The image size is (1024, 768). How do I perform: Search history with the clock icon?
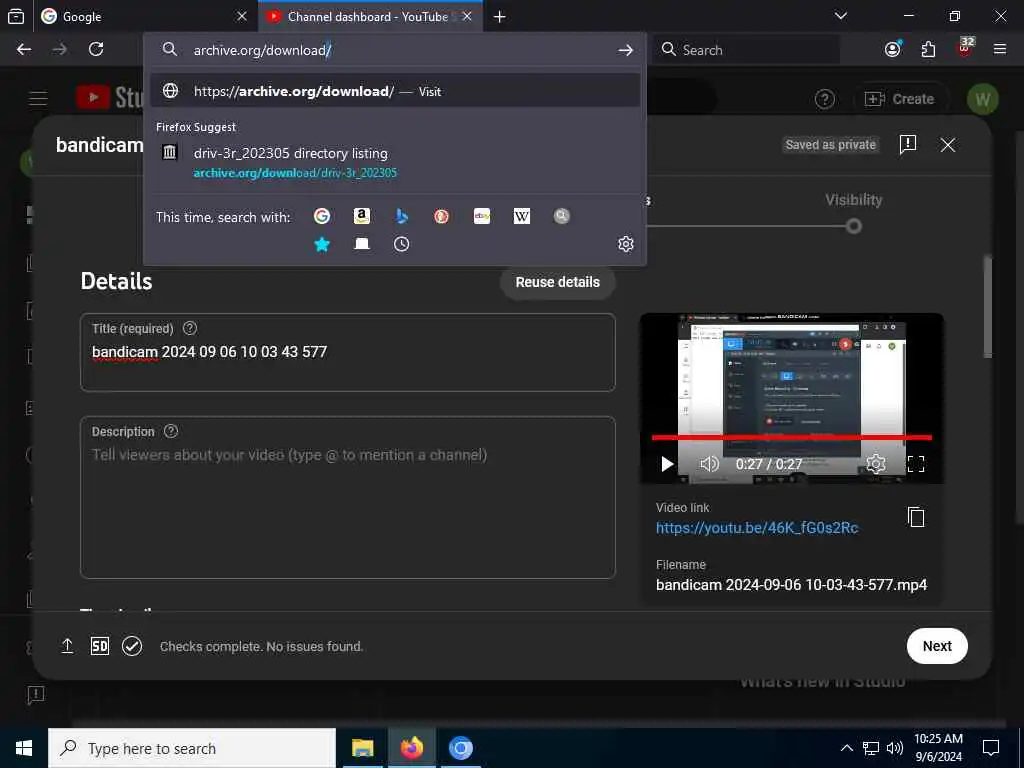[402, 244]
